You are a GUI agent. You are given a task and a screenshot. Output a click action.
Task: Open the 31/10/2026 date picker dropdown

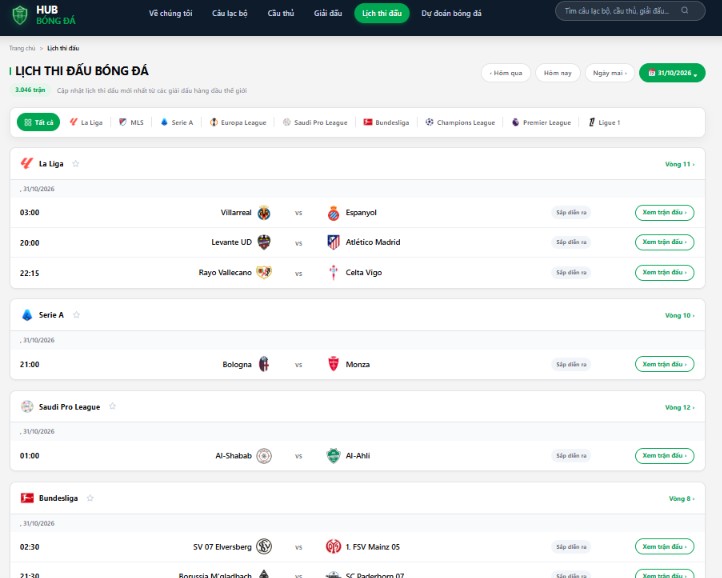(x=672, y=73)
